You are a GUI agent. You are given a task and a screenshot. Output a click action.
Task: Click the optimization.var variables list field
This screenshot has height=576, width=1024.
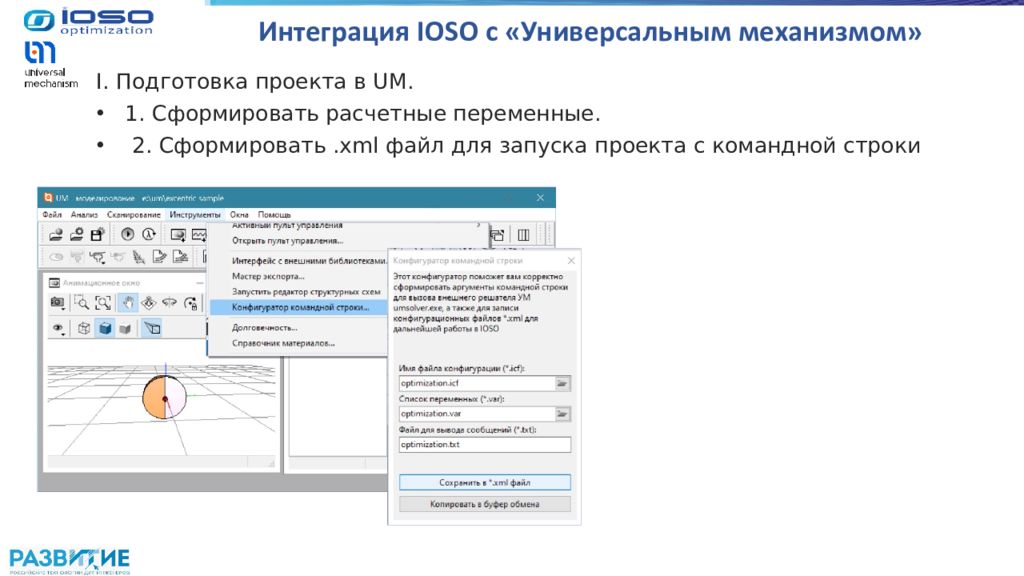(477, 413)
